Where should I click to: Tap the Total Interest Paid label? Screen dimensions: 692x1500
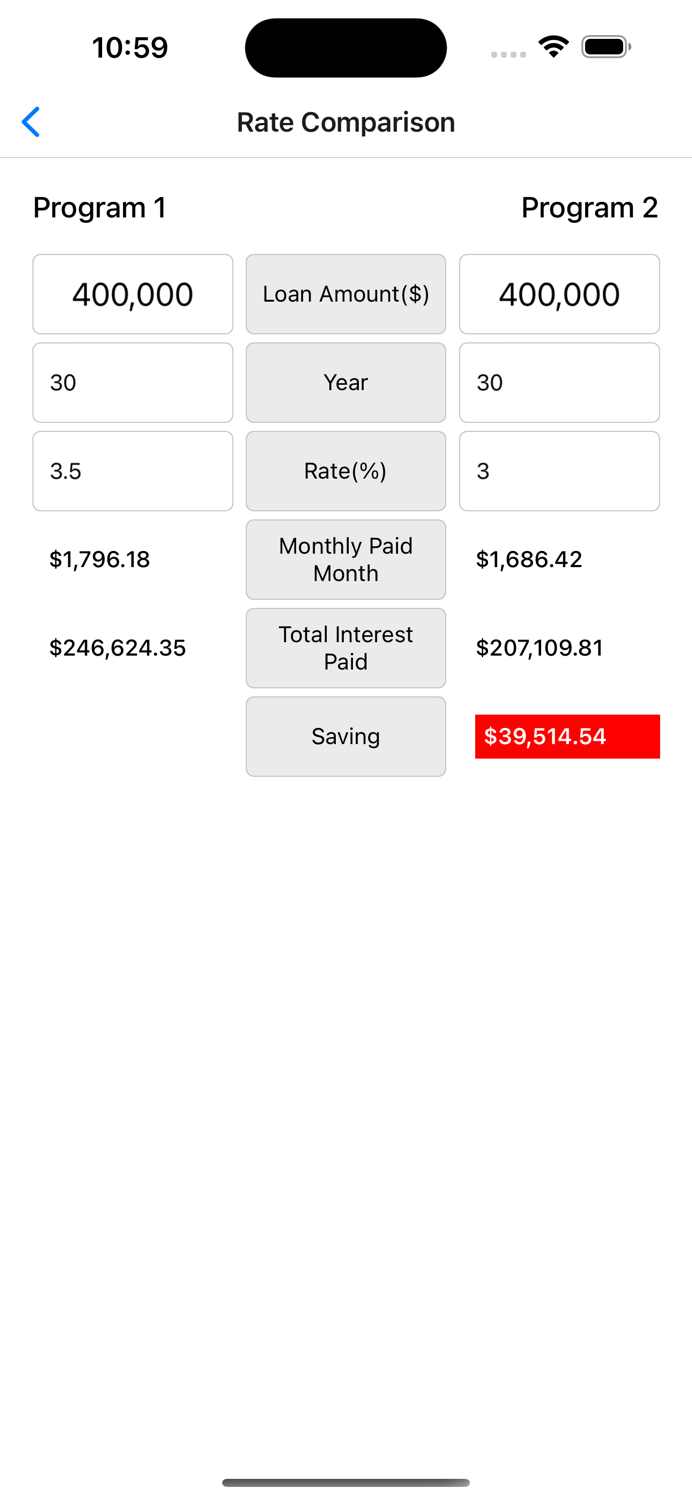coord(346,648)
